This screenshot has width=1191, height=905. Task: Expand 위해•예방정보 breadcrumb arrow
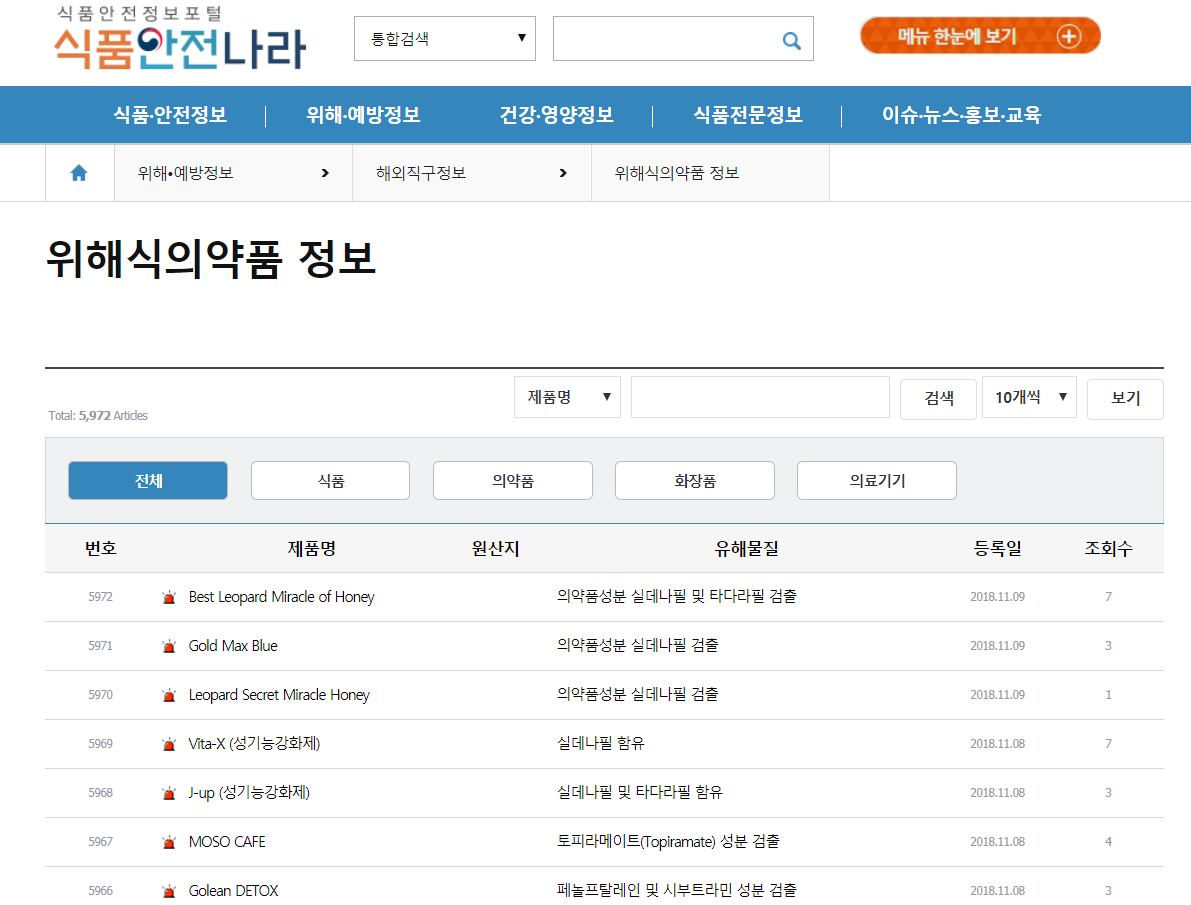[x=325, y=173]
